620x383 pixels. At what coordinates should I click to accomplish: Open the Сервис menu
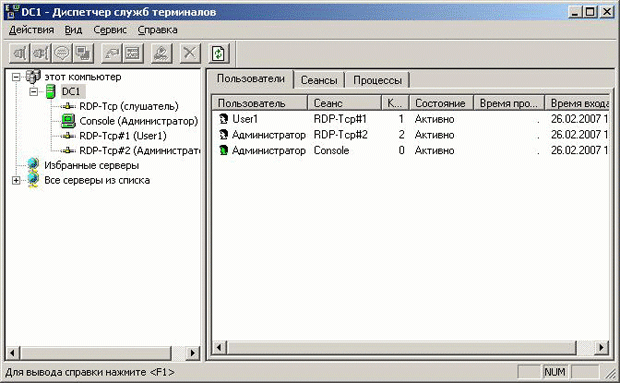(x=110, y=30)
